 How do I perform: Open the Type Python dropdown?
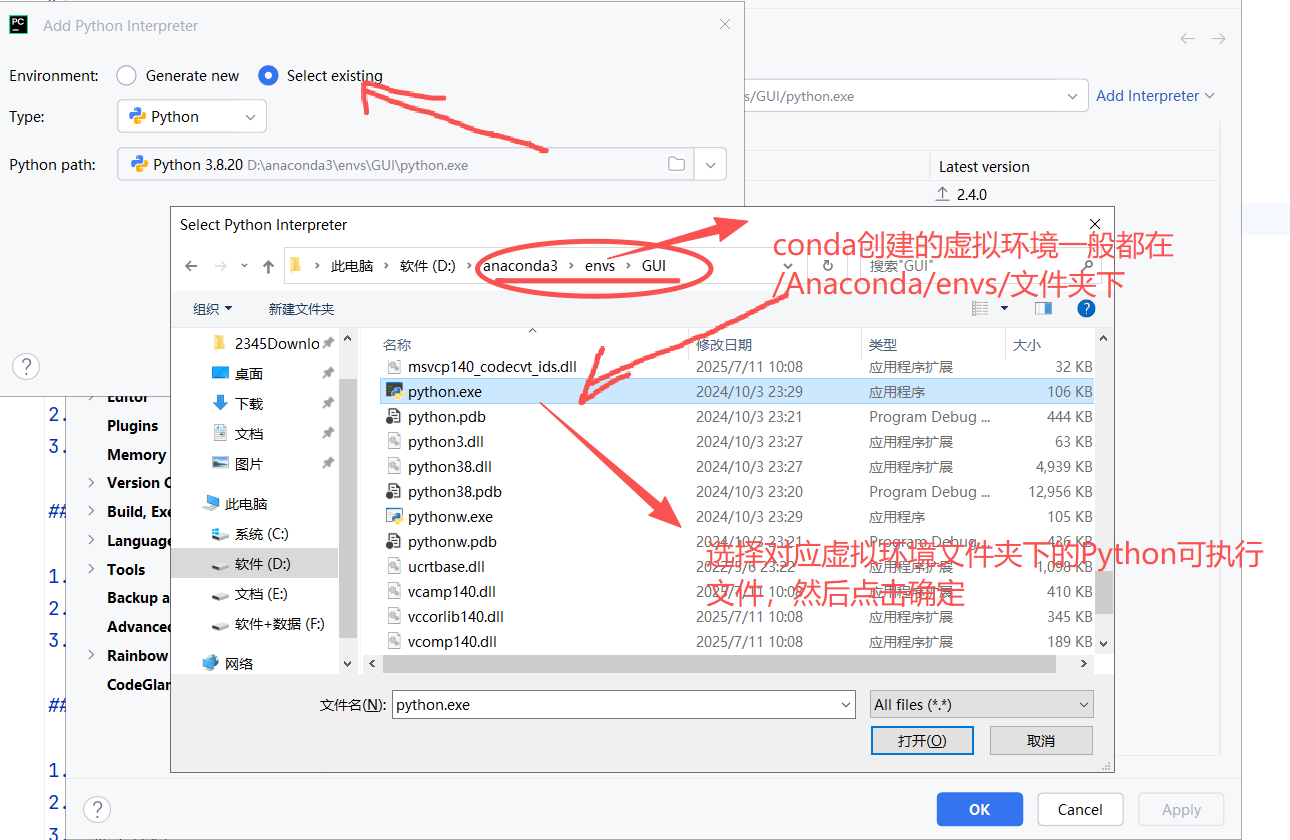[192, 116]
